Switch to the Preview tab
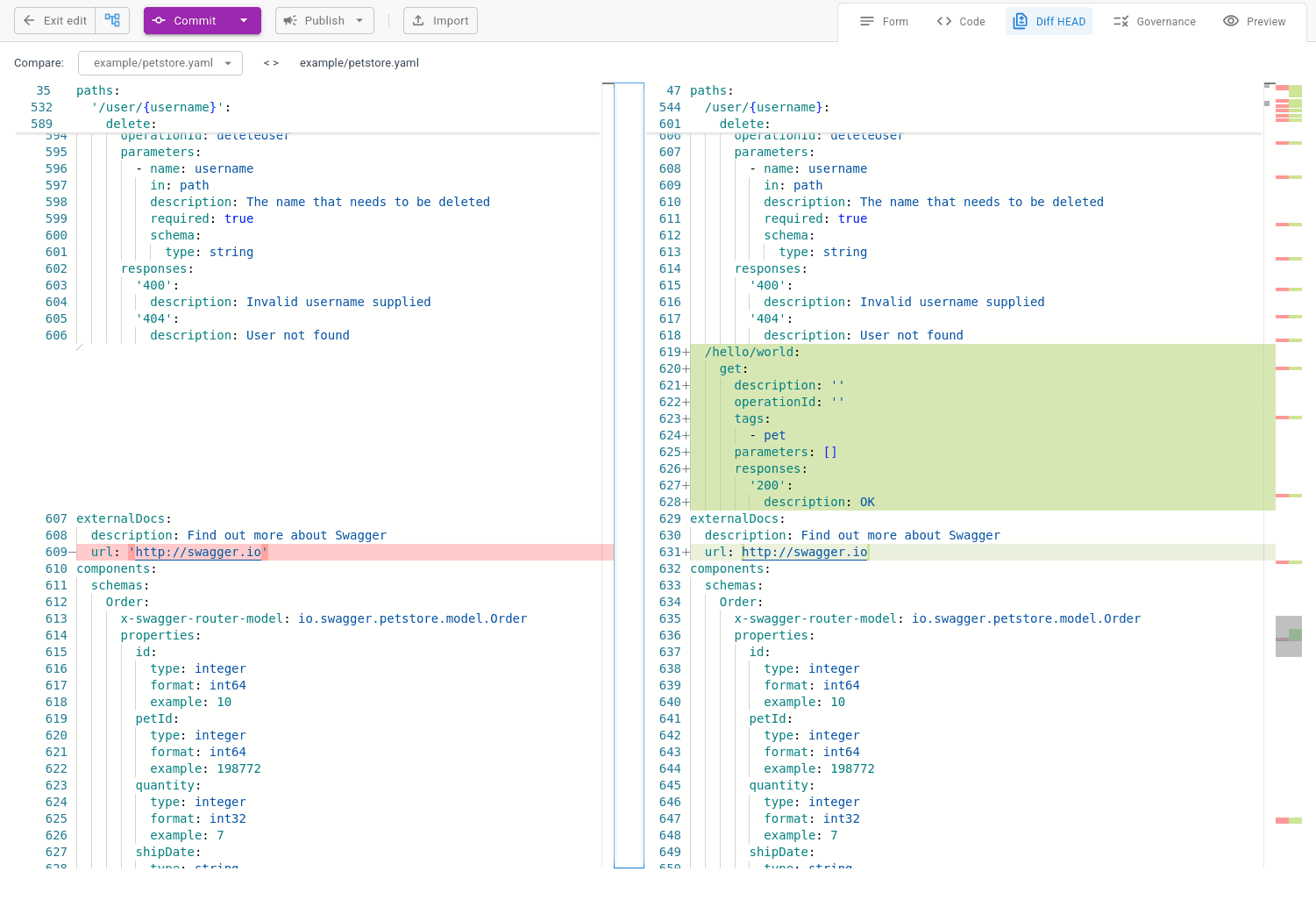1316x900 pixels. 1254,21
